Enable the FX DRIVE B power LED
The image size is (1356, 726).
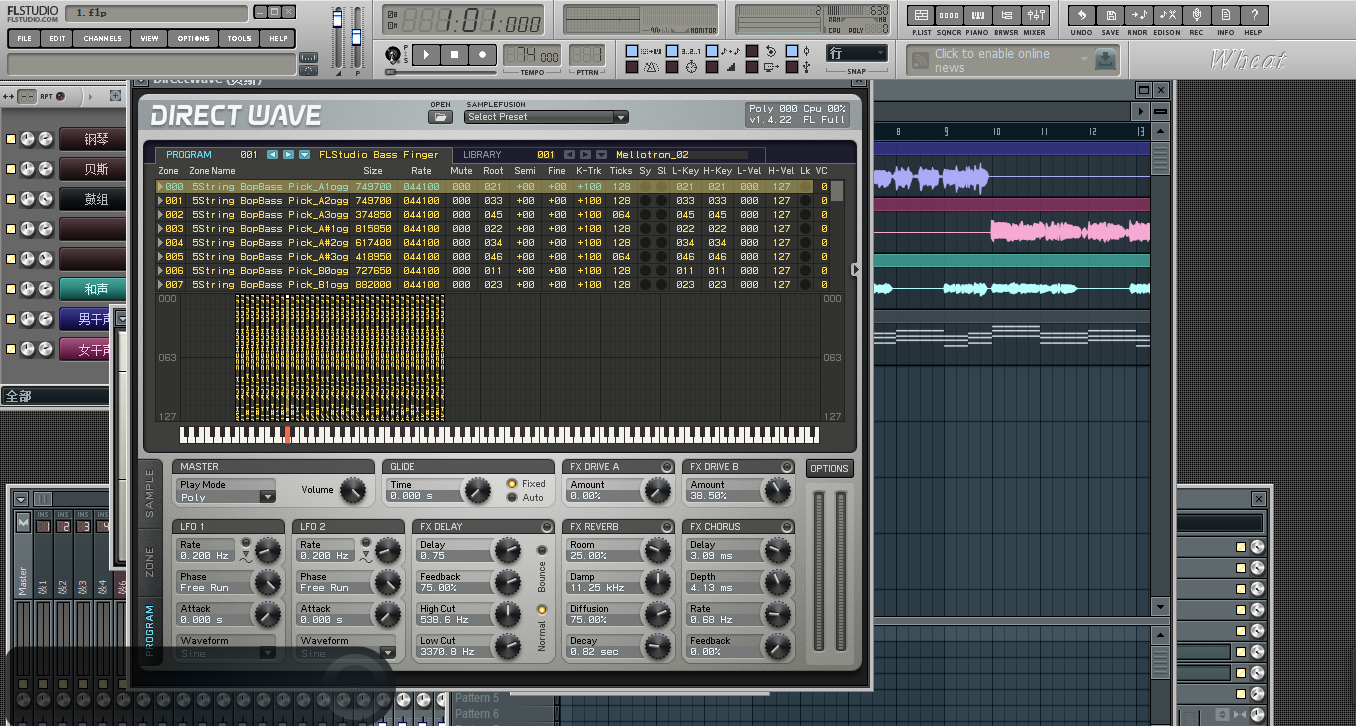pyautogui.click(x=787, y=467)
